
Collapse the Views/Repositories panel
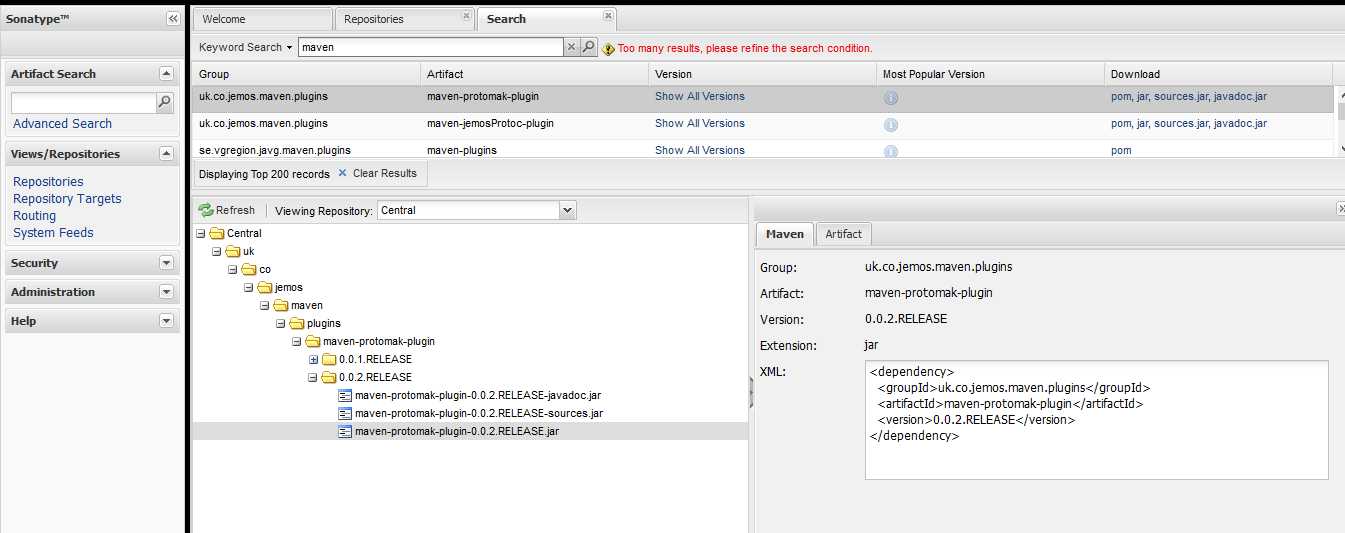coord(166,154)
